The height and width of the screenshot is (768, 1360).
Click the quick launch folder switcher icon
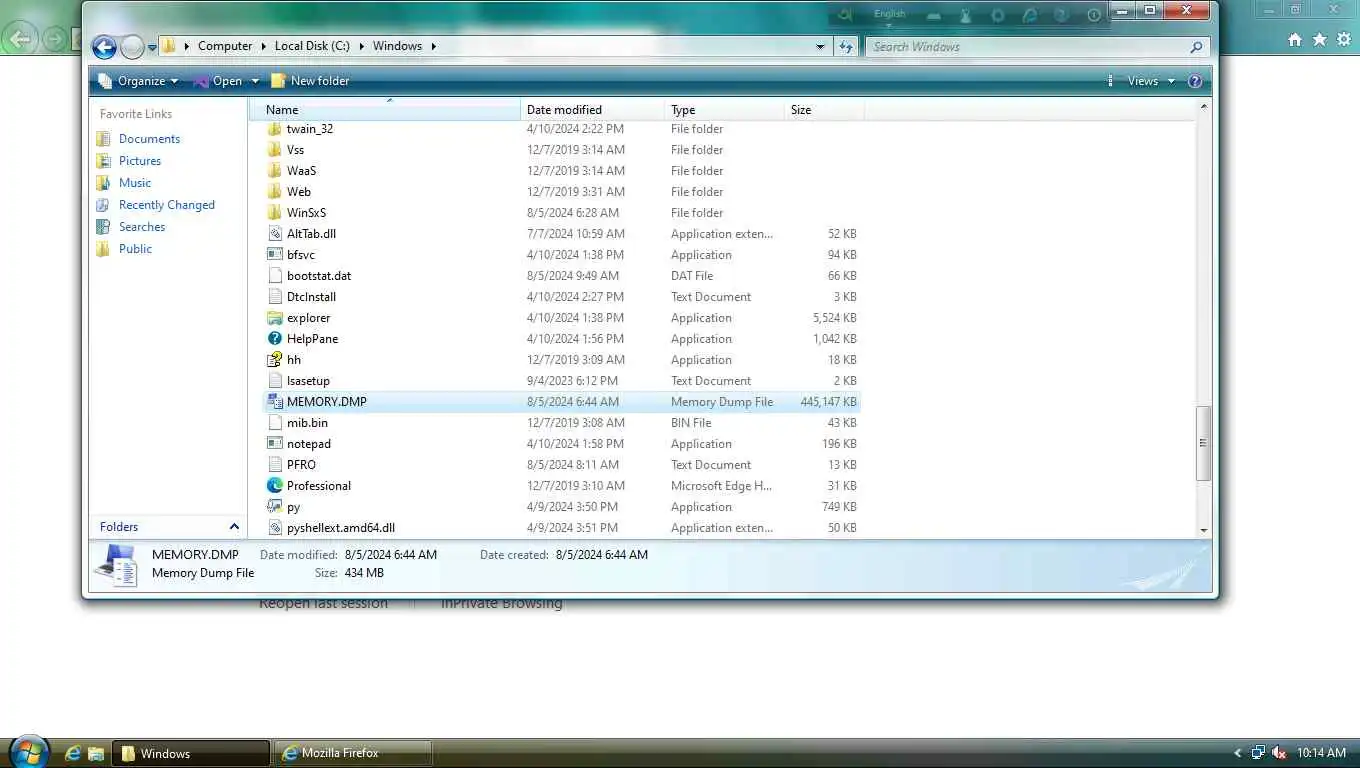pyautogui.click(x=96, y=753)
